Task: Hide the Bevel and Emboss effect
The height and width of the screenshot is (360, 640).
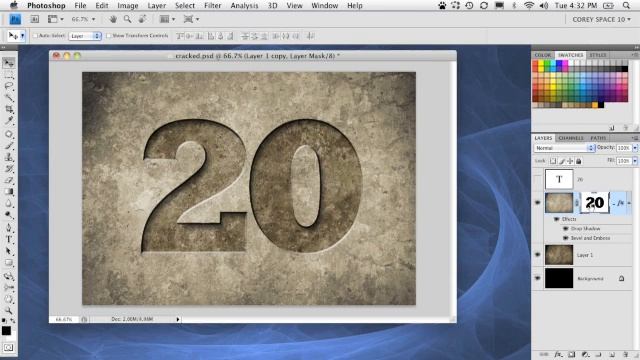Action: (x=566, y=238)
